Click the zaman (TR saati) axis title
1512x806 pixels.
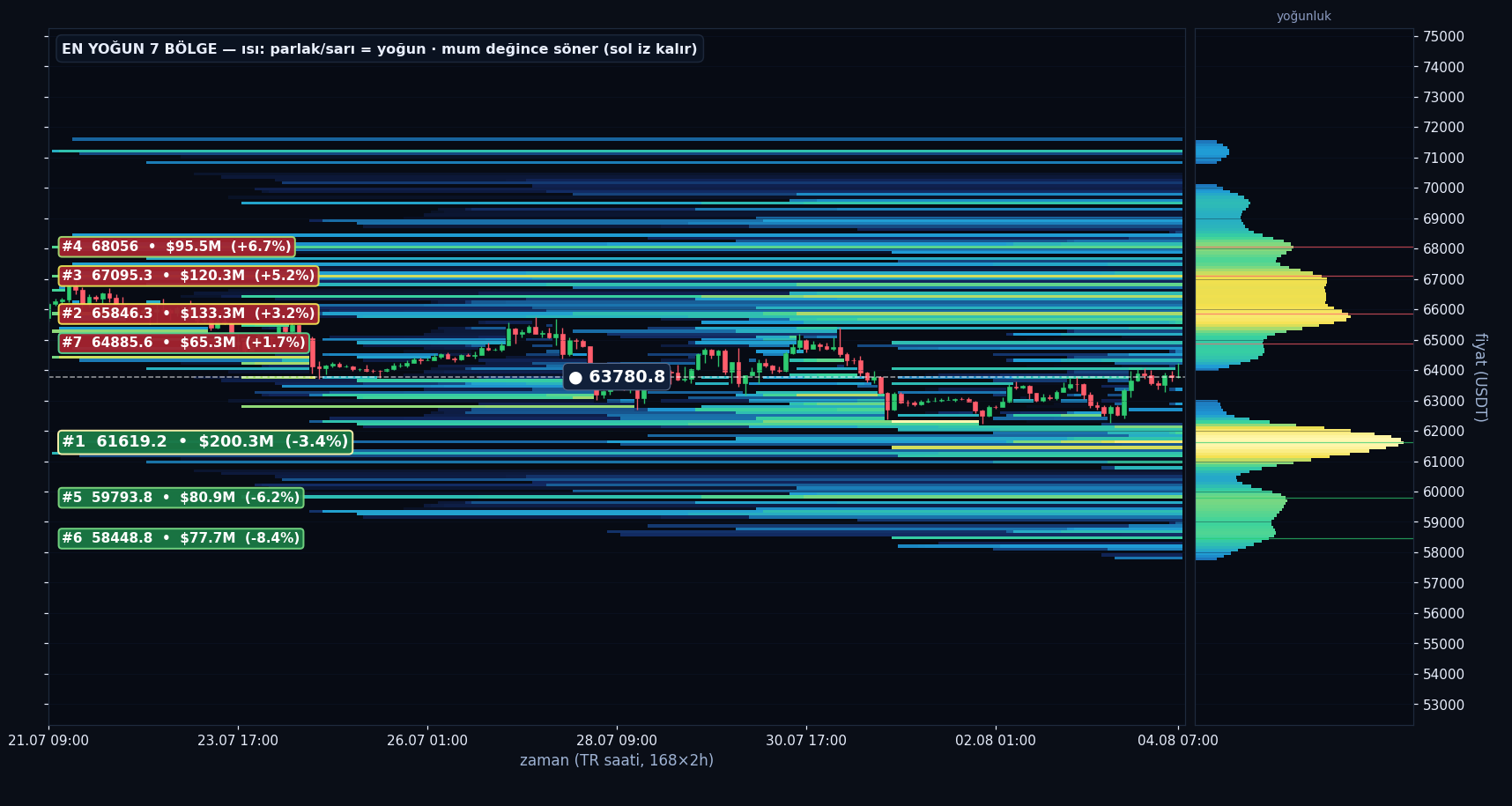[x=617, y=760]
